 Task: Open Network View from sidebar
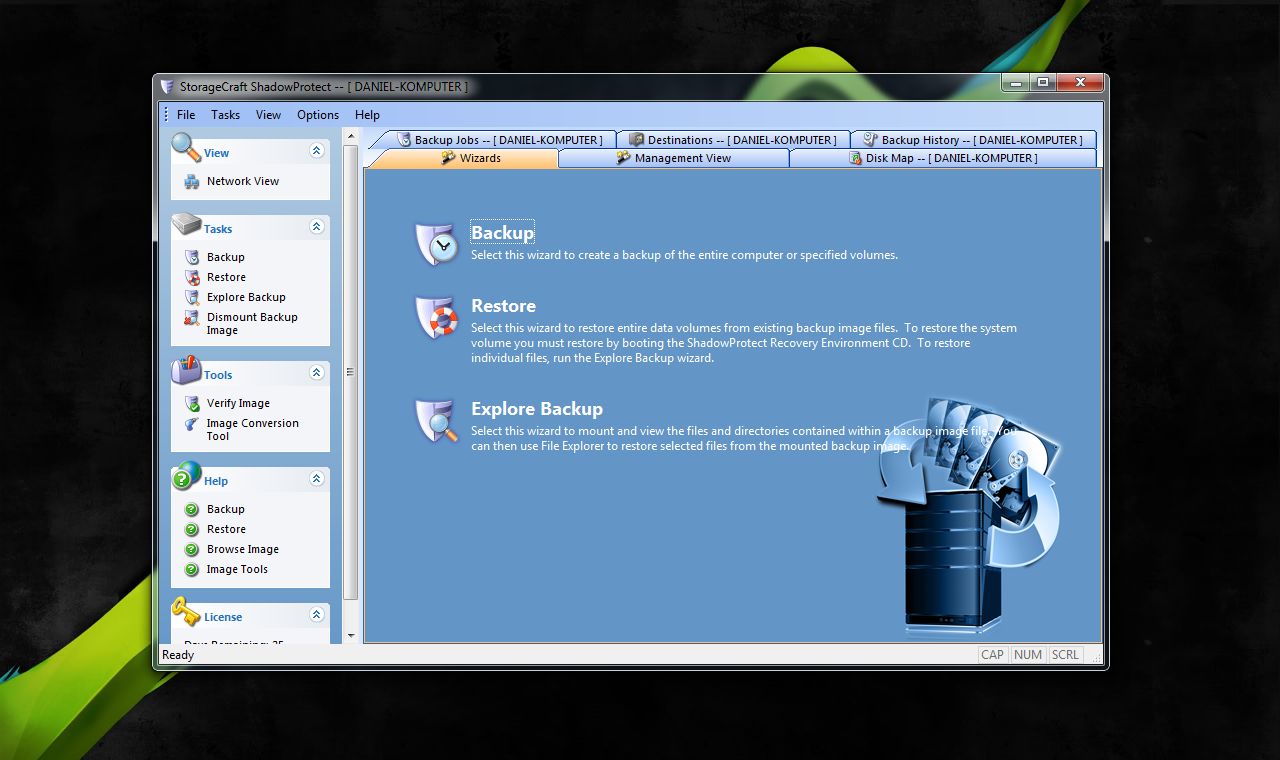(243, 182)
